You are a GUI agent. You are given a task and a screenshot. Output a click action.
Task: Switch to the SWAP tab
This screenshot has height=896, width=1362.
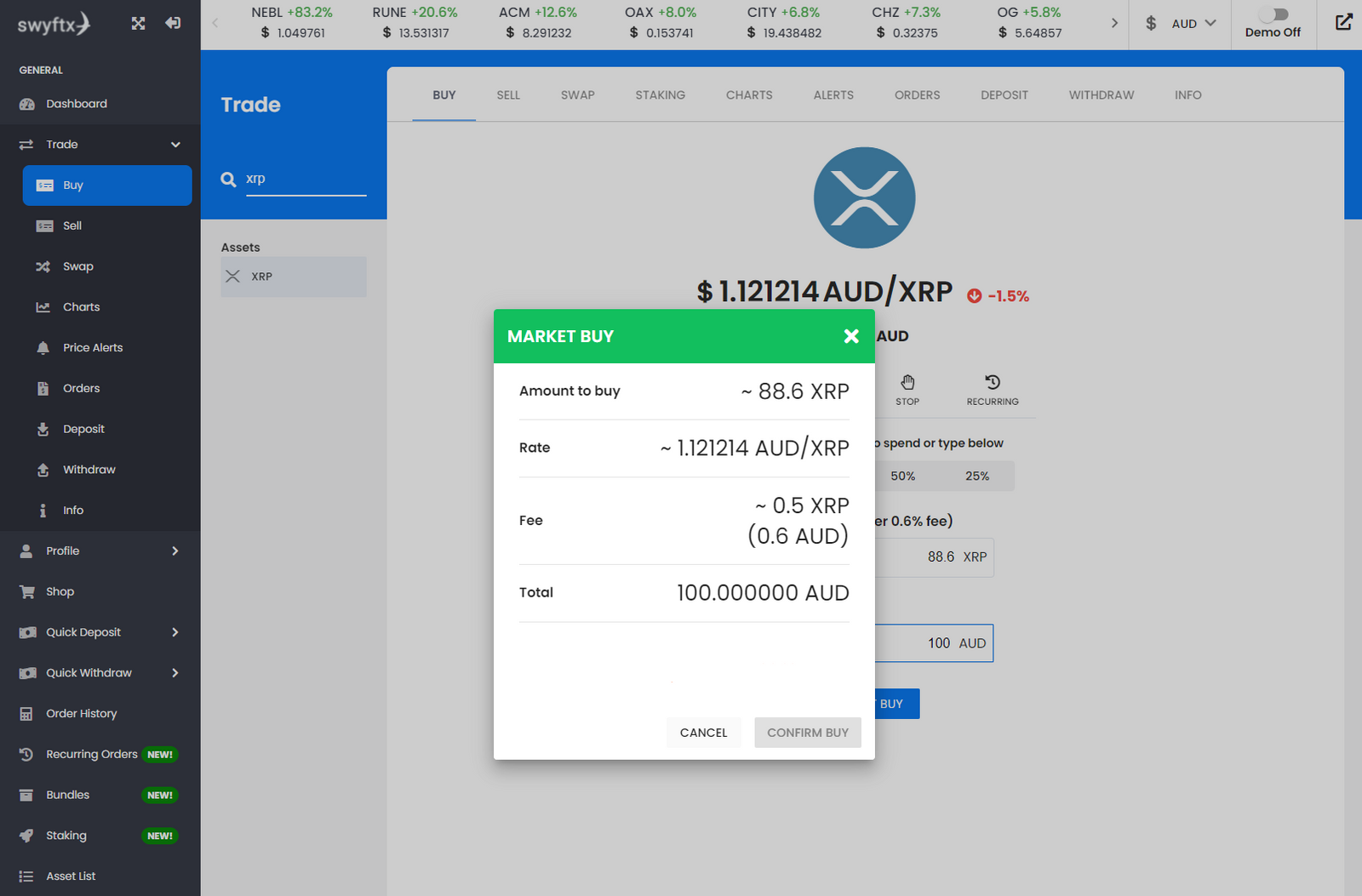pos(578,95)
